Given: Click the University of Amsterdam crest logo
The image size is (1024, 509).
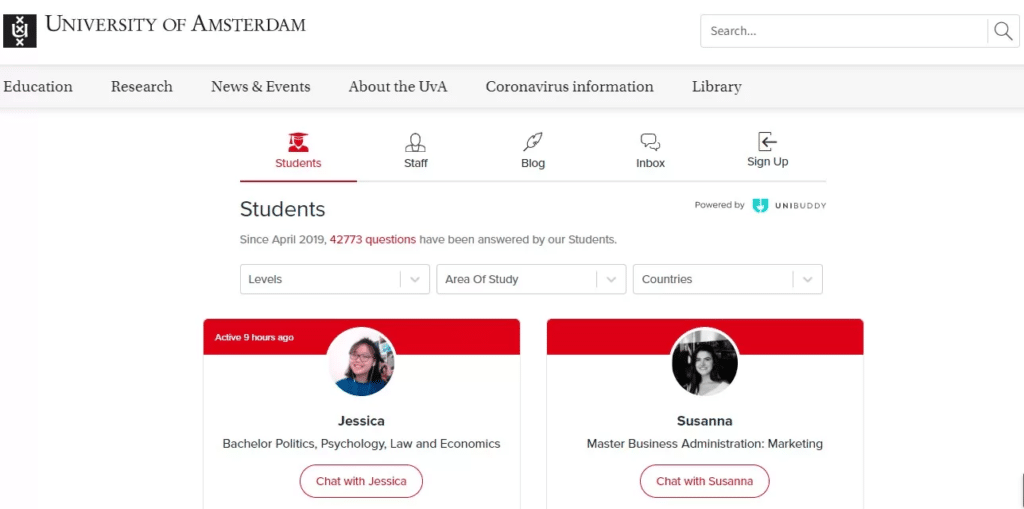Looking at the screenshot, I should 20,31.
